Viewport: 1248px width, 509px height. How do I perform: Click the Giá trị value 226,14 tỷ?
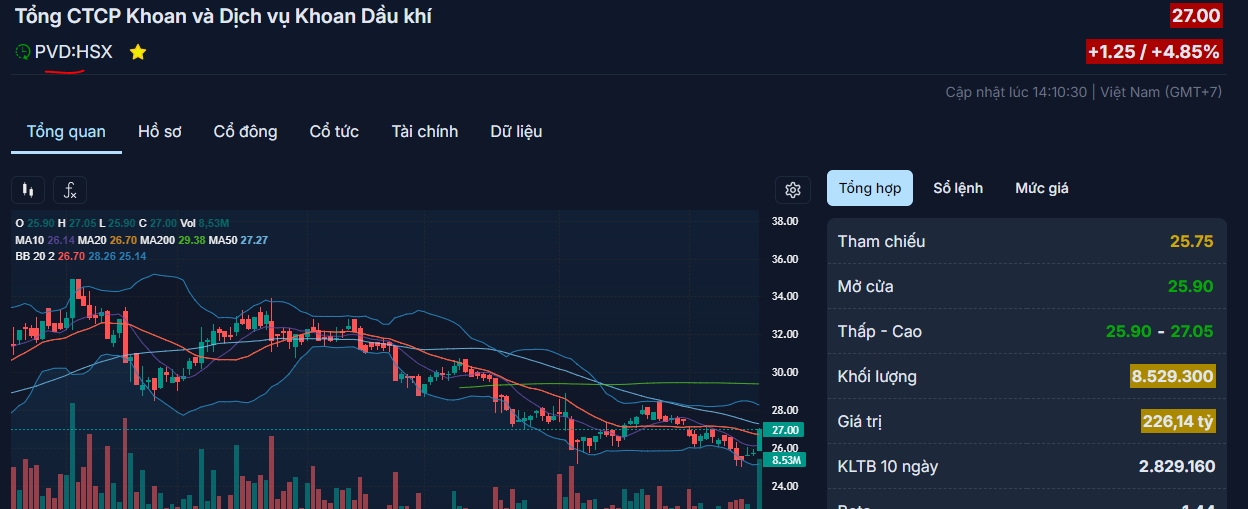coord(1178,422)
